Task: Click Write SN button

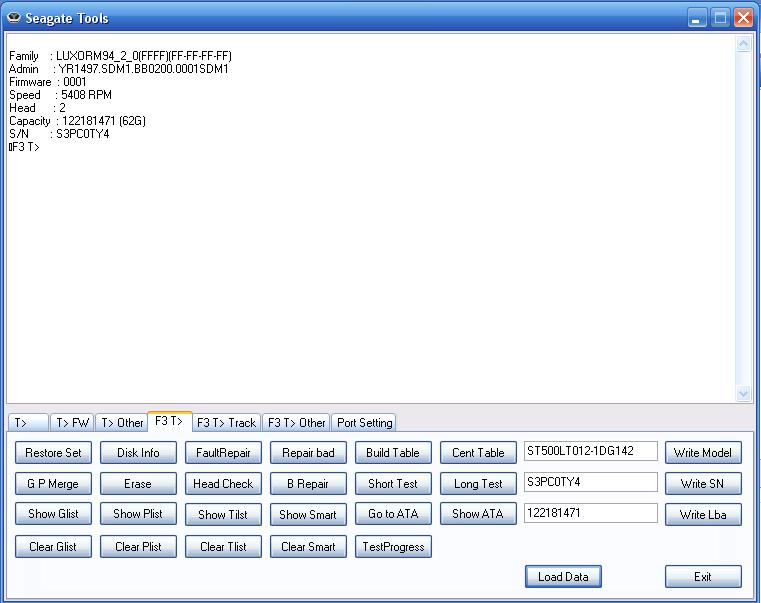Action: (703, 484)
